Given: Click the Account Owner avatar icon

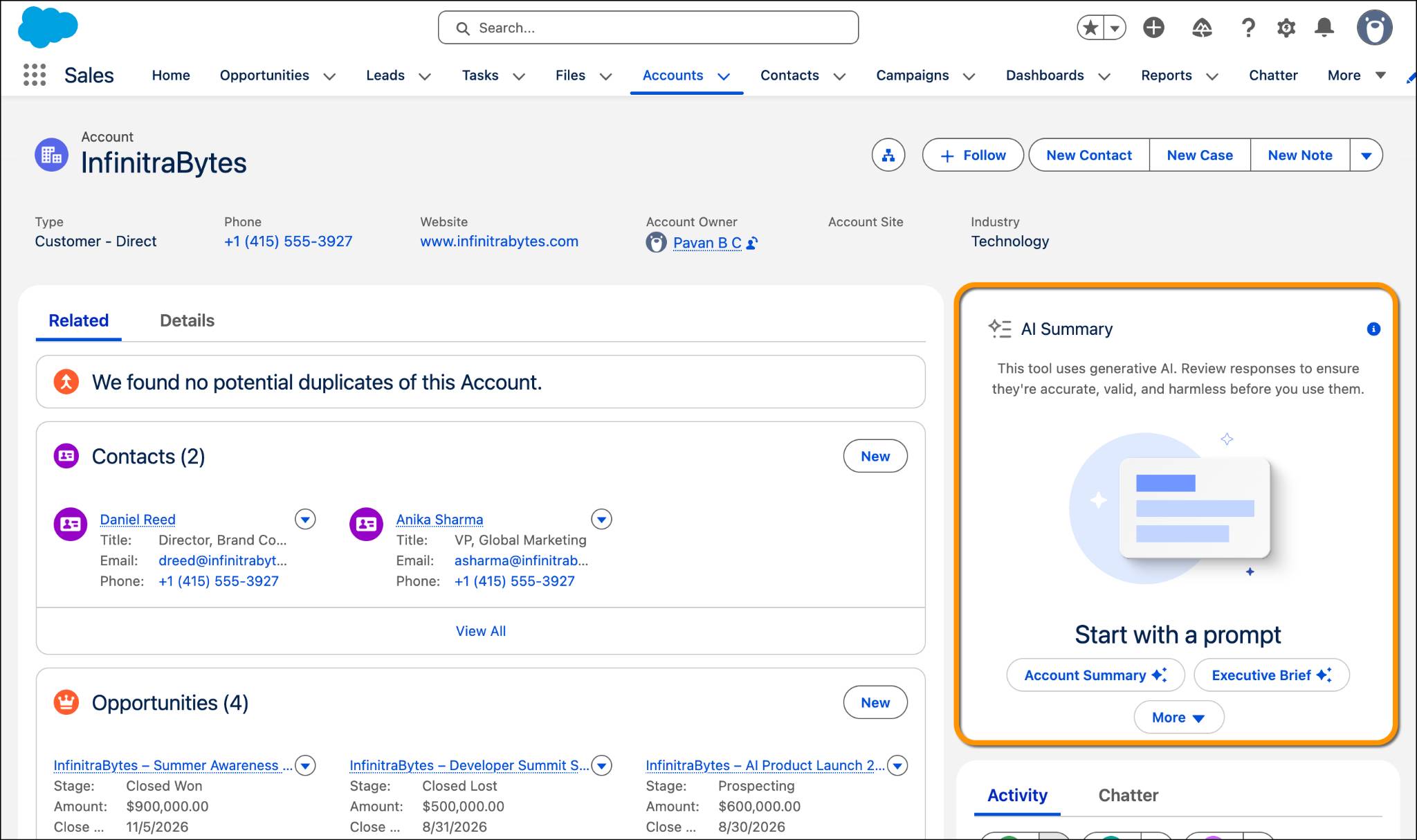Looking at the screenshot, I should point(656,242).
